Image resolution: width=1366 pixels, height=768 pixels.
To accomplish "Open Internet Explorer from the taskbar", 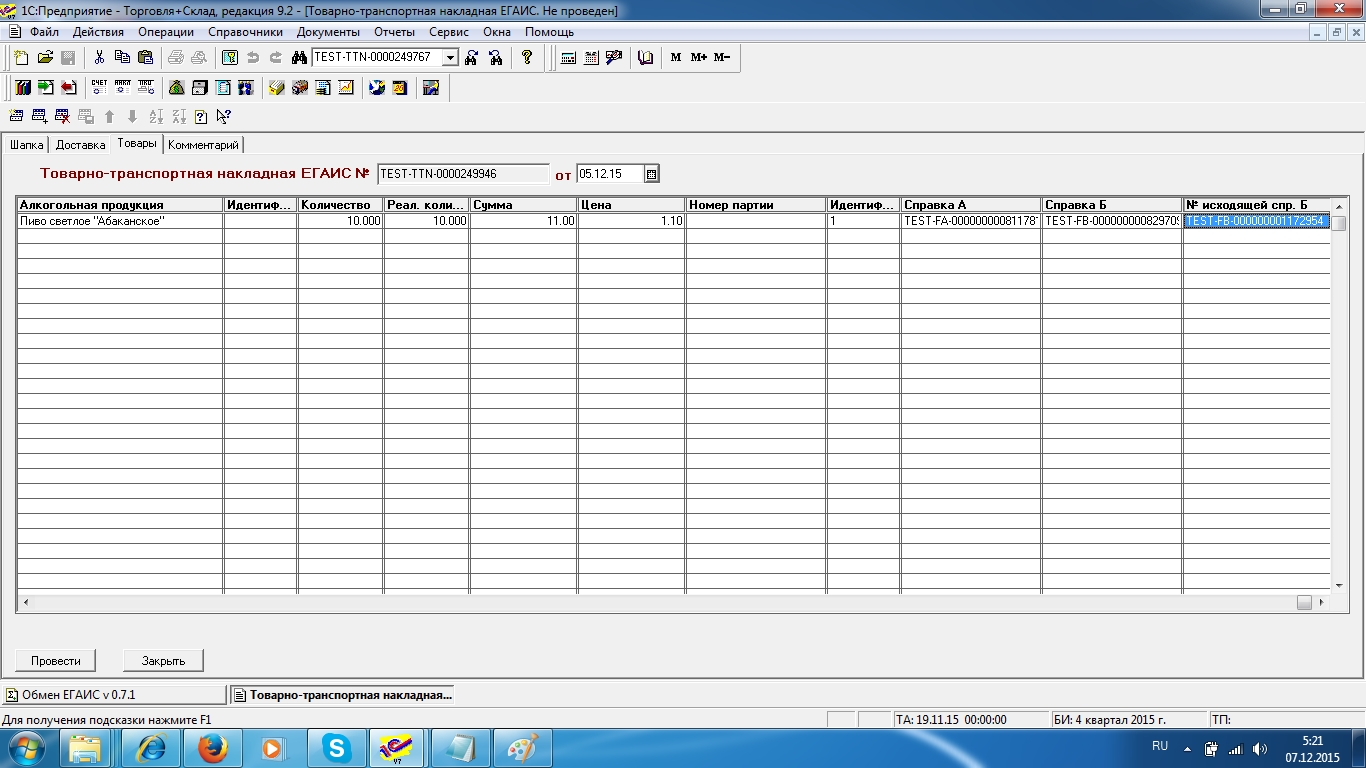I will [x=151, y=748].
